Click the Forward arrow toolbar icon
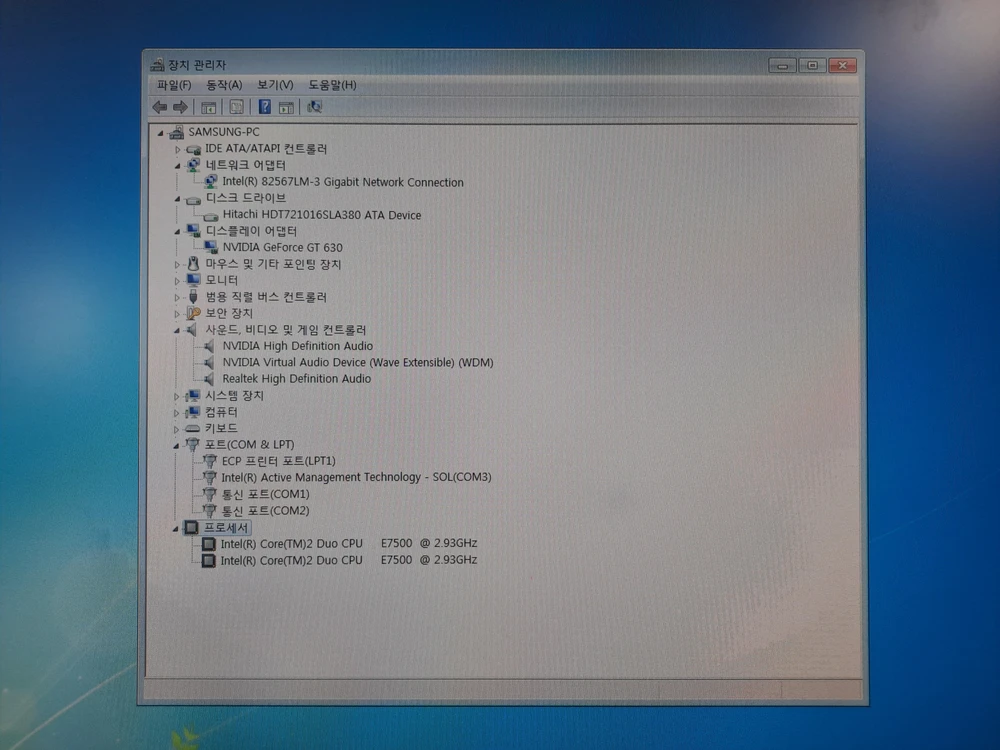 point(180,107)
